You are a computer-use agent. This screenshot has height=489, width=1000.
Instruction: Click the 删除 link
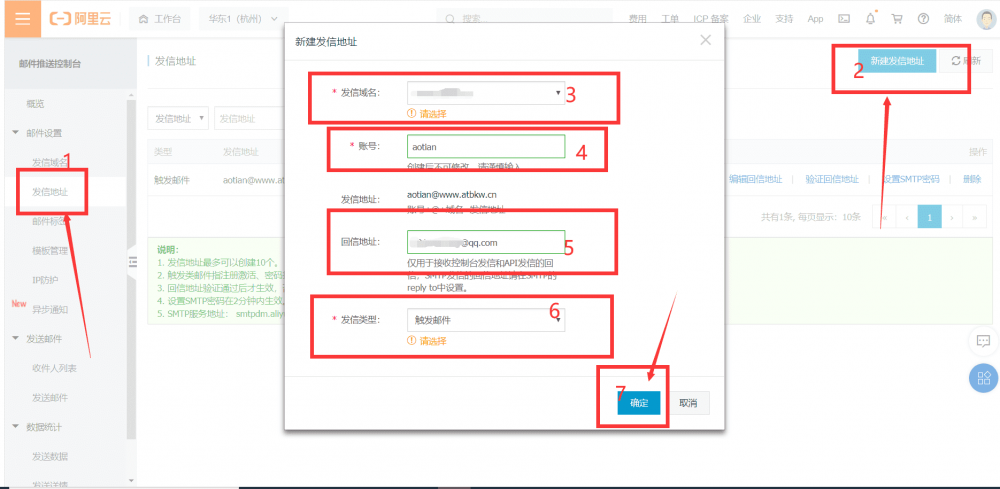972,179
